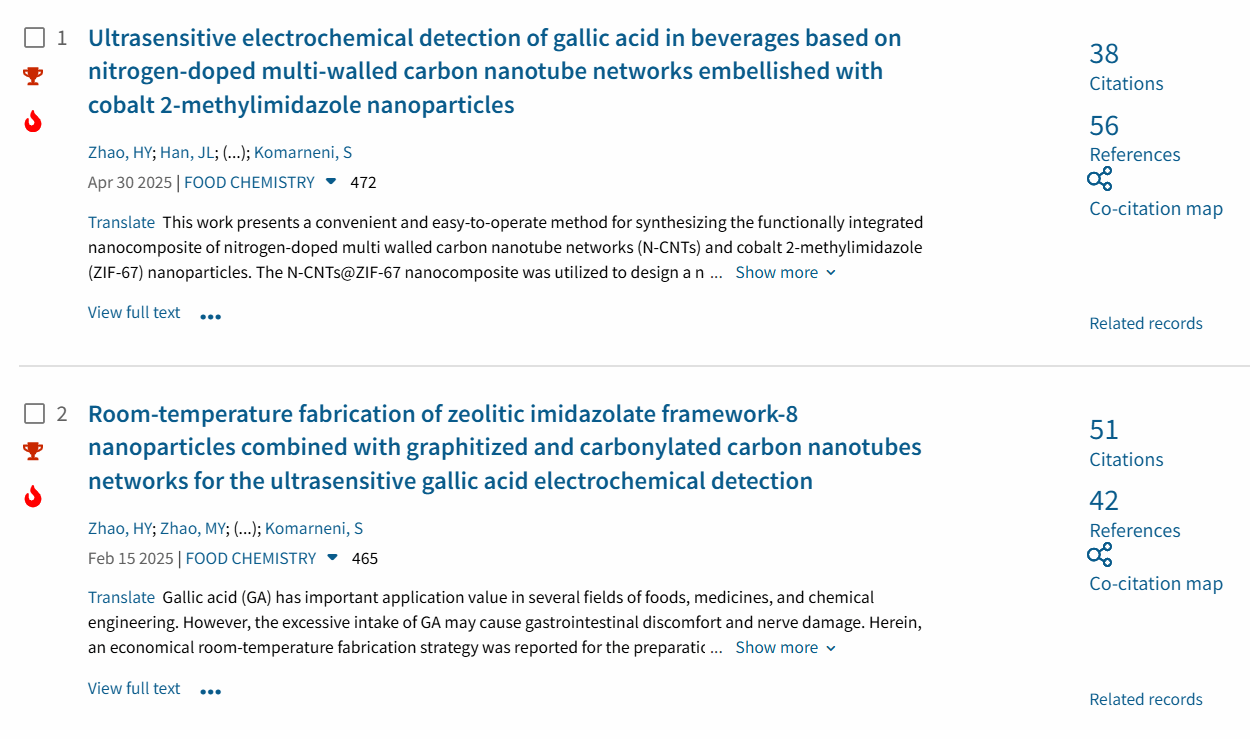Translate the first record's abstract
The width and height of the screenshot is (1250, 739).
coord(121,222)
